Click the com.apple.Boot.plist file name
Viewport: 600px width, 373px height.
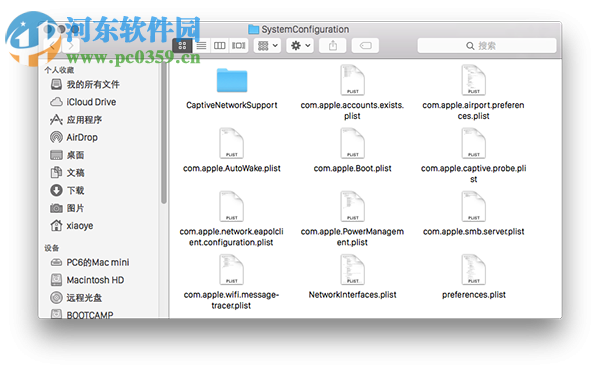[x=352, y=168]
